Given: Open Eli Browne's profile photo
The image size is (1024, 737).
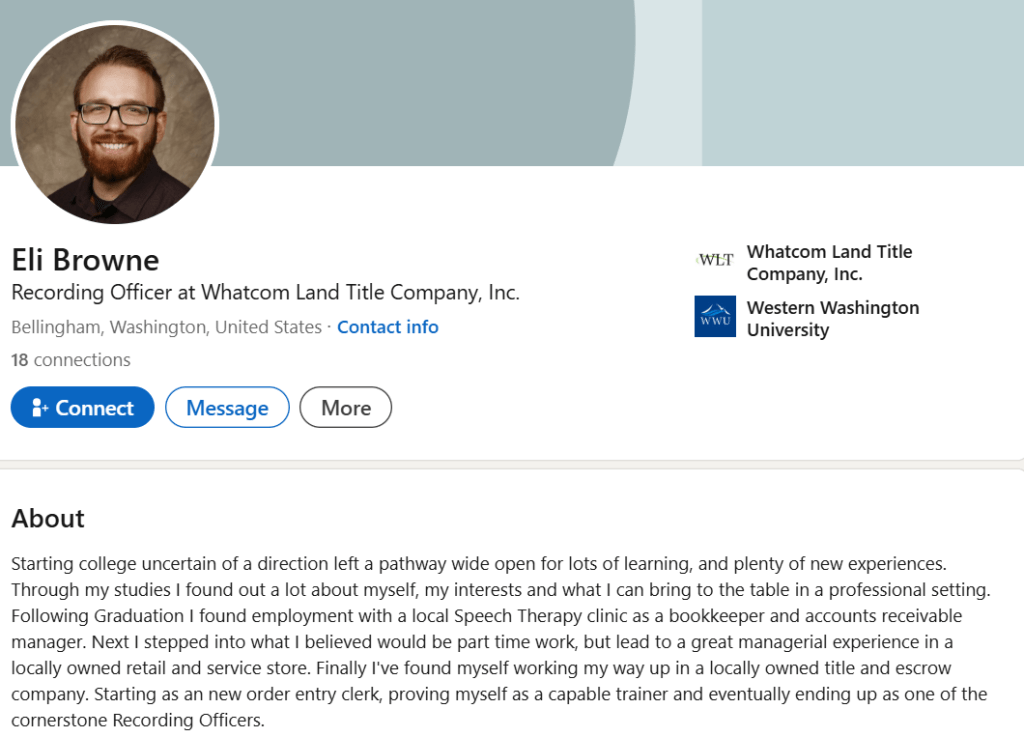Looking at the screenshot, I should [115, 123].
